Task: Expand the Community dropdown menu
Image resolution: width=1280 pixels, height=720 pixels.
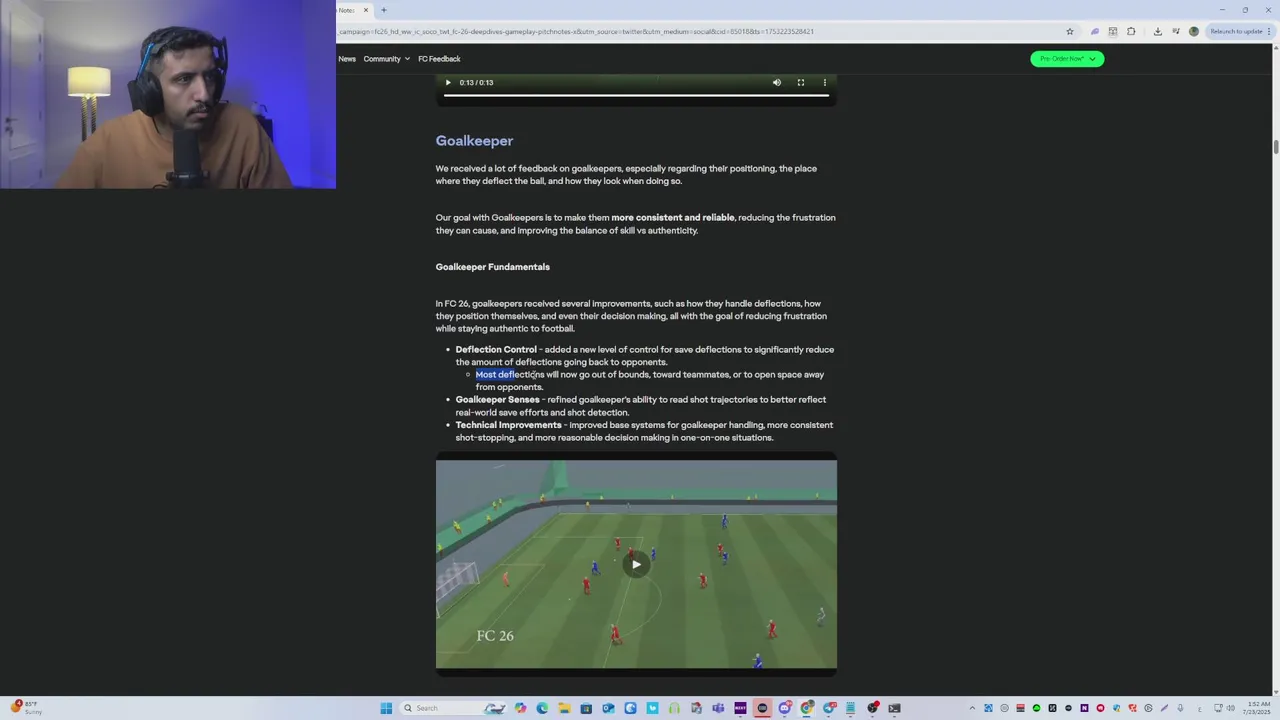Action: click(386, 59)
